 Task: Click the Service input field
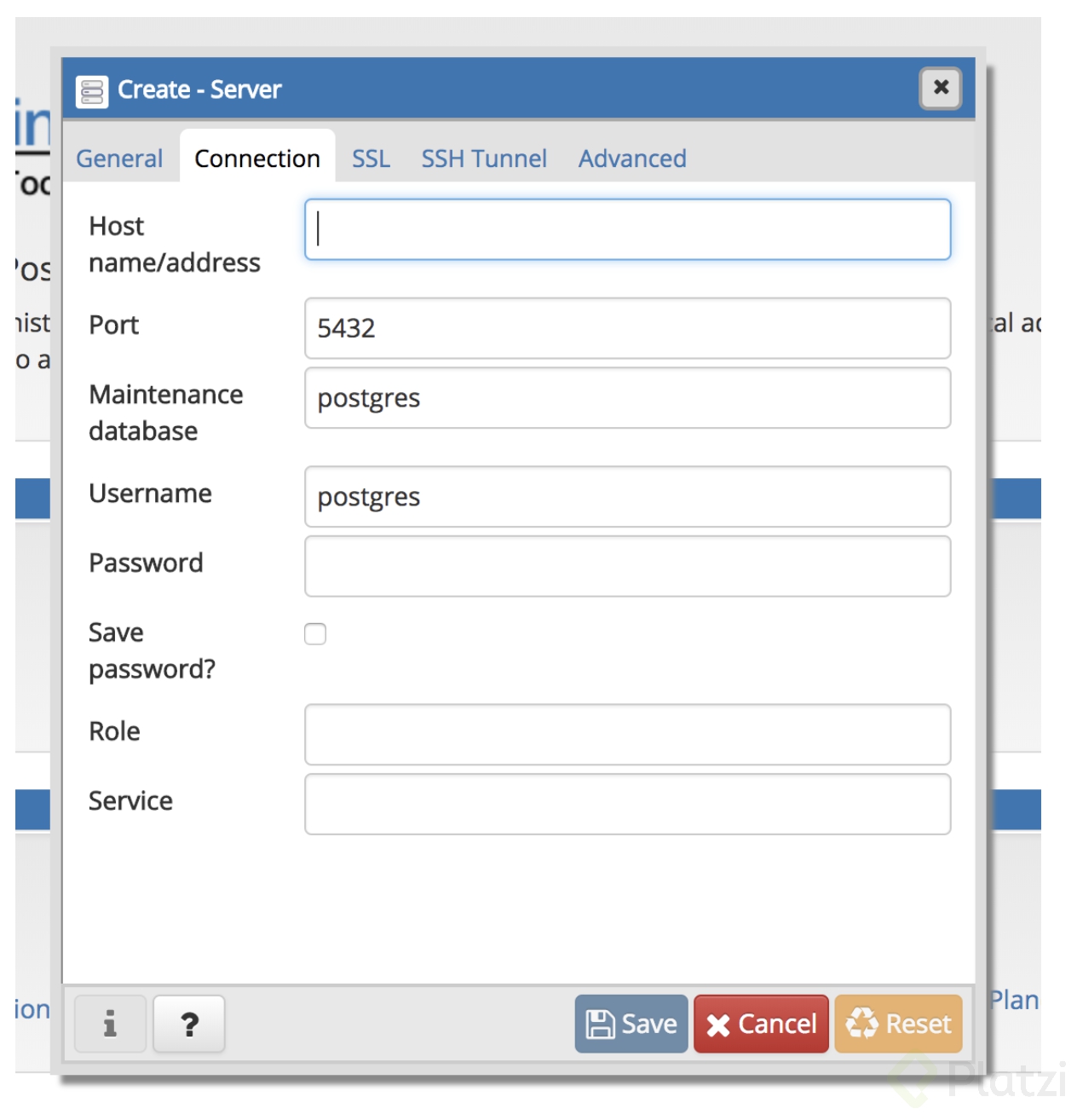point(628,805)
